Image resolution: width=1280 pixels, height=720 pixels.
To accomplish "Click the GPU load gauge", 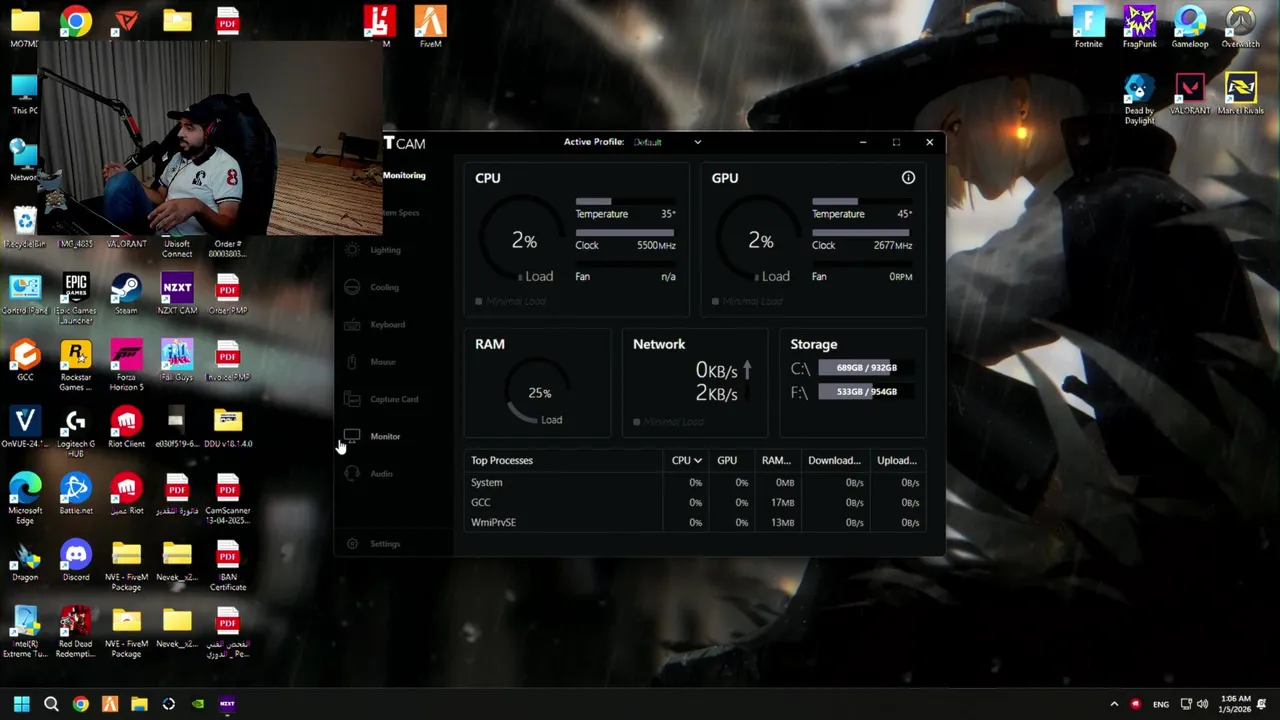I will (x=760, y=241).
